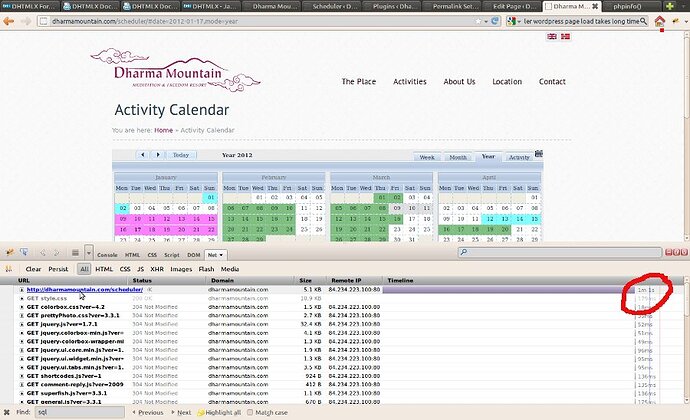Open the scheduler Week view tab
The width and height of the screenshot is (690, 420).
pos(426,157)
